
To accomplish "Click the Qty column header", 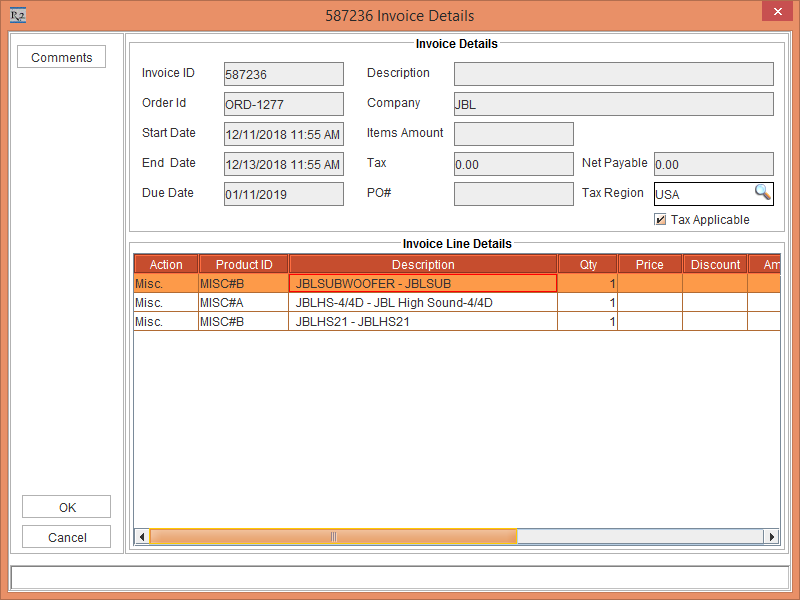I will coord(588,264).
